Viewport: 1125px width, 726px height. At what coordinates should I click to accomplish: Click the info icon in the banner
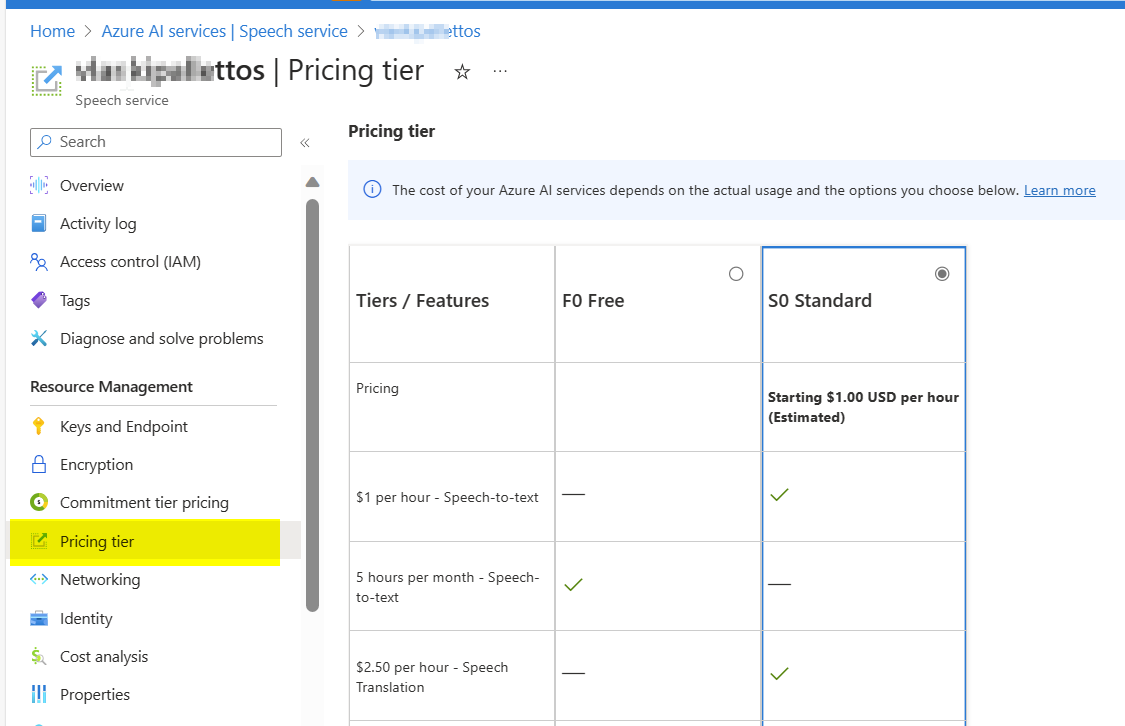coord(372,189)
